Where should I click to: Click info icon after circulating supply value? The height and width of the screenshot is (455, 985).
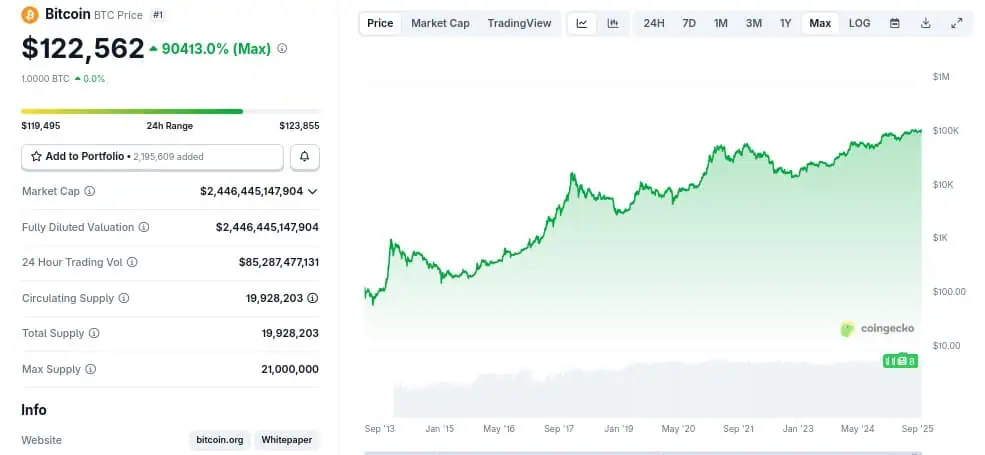313,298
